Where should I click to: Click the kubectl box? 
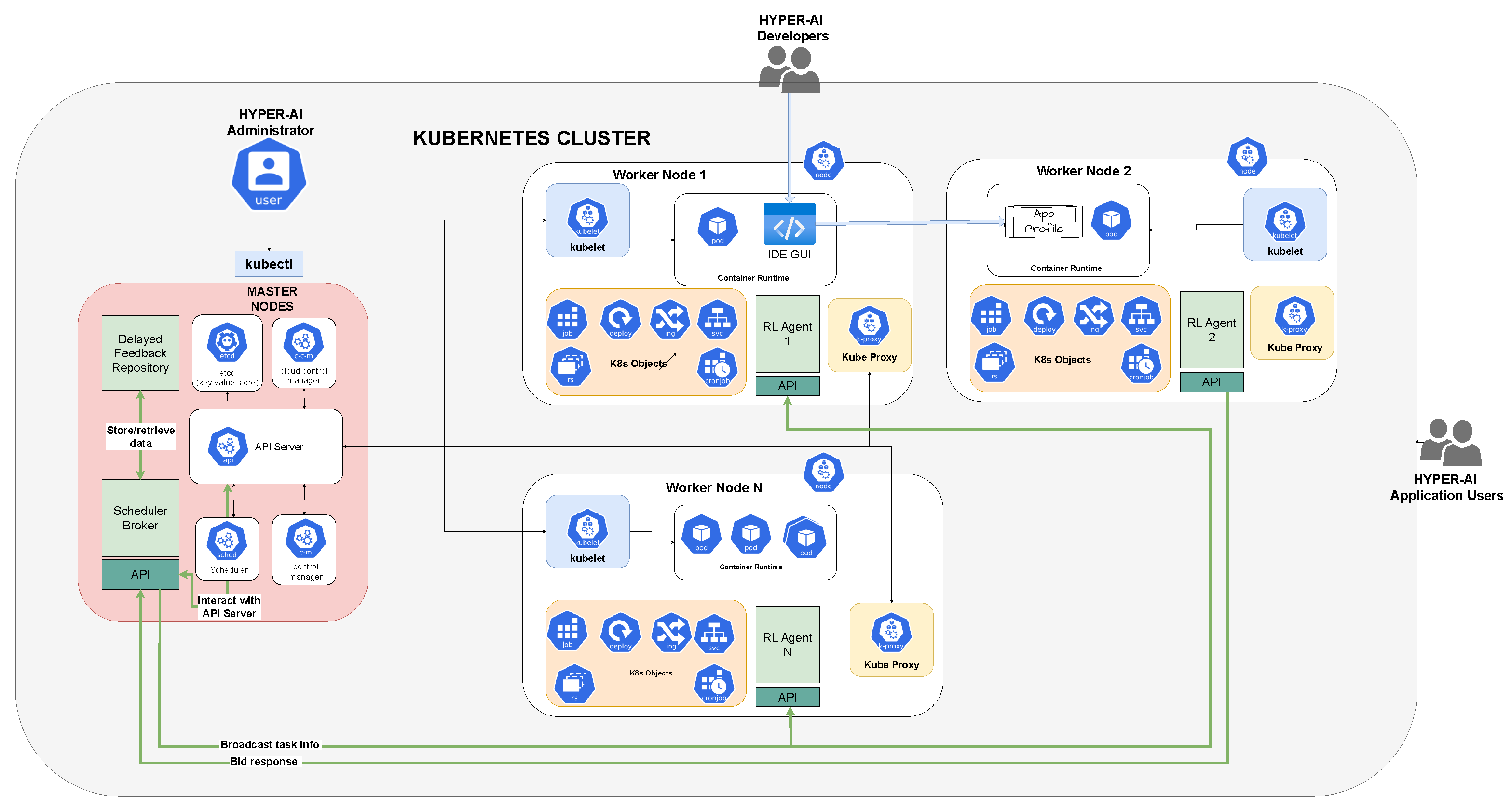click(x=269, y=264)
